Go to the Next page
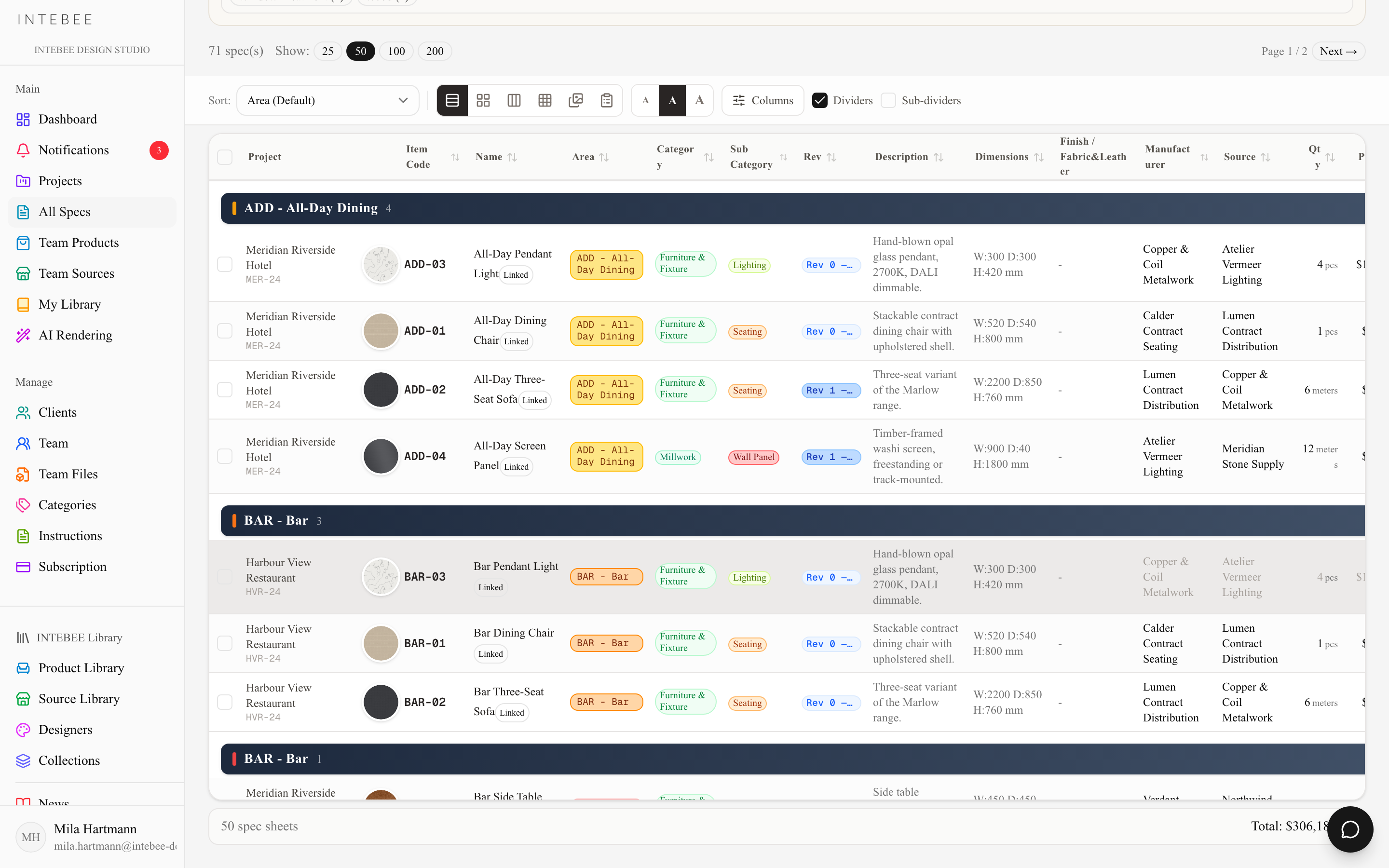 pyautogui.click(x=1338, y=51)
